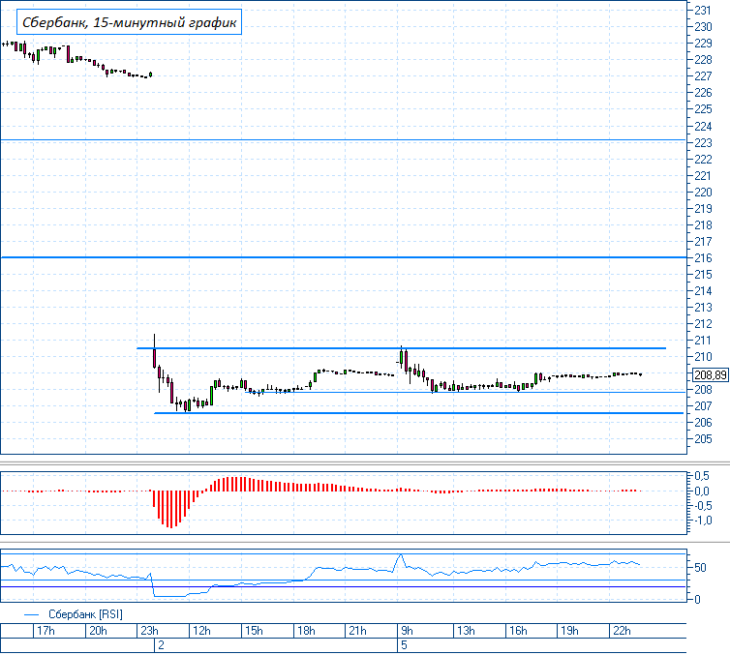730x655 pixels.
Task: Click the 211 price axis label
Action: pyautogui.click(x=703, y=340)
